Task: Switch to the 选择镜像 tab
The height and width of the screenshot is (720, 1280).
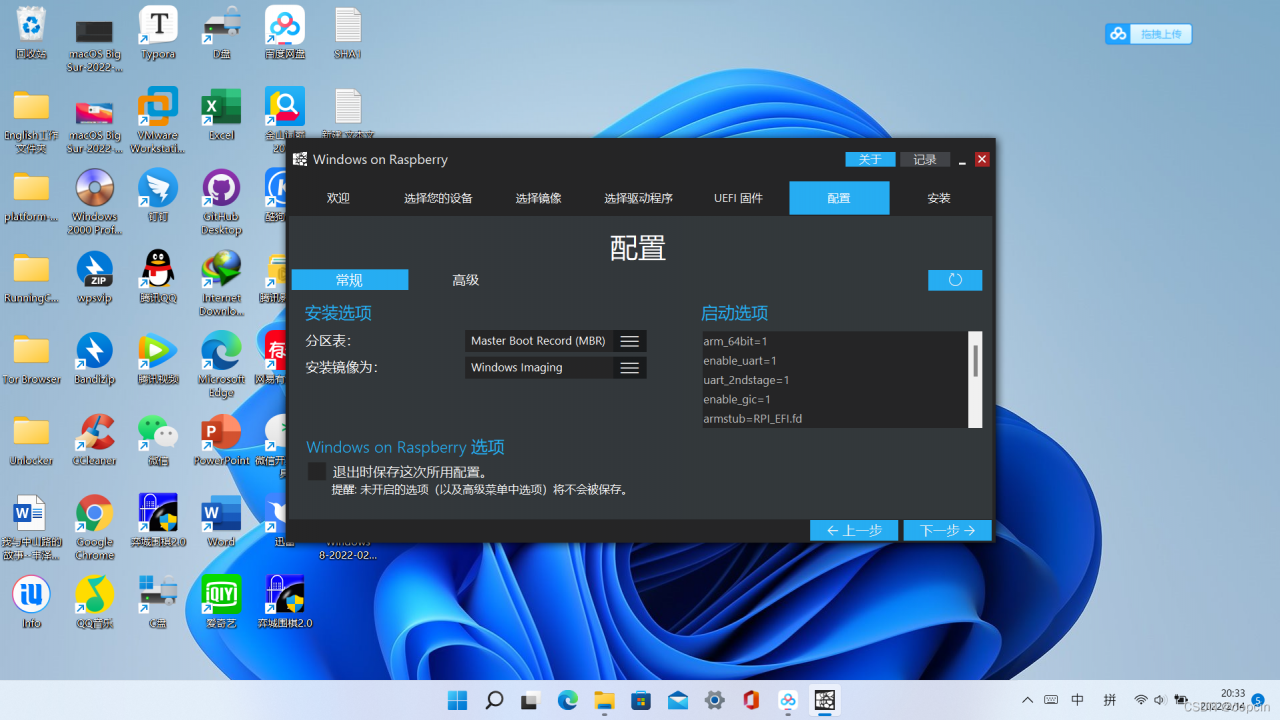Action: (x=538, y=198)
